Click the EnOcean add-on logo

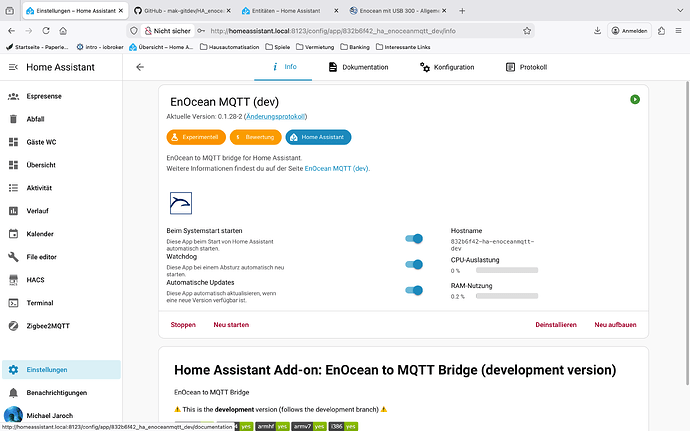[181, 203]
